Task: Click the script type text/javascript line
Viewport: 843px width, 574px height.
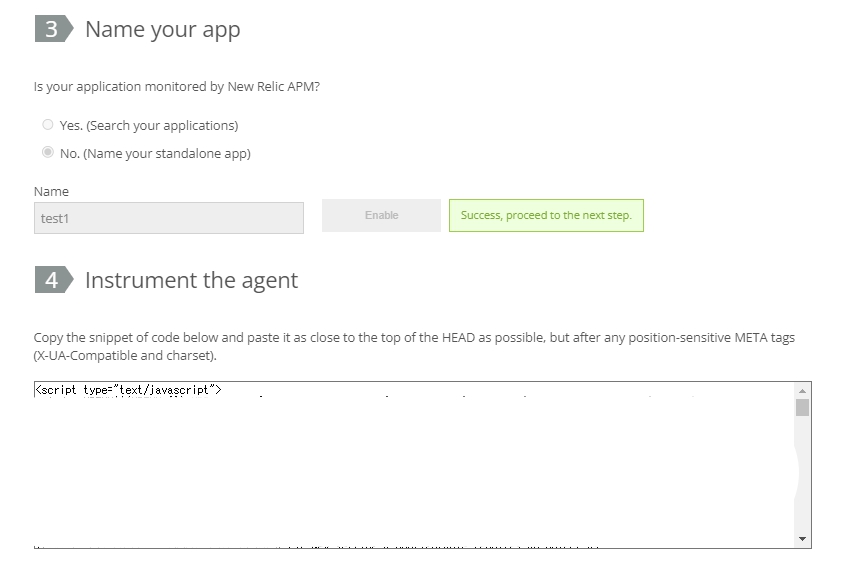Action: point(128,390)
